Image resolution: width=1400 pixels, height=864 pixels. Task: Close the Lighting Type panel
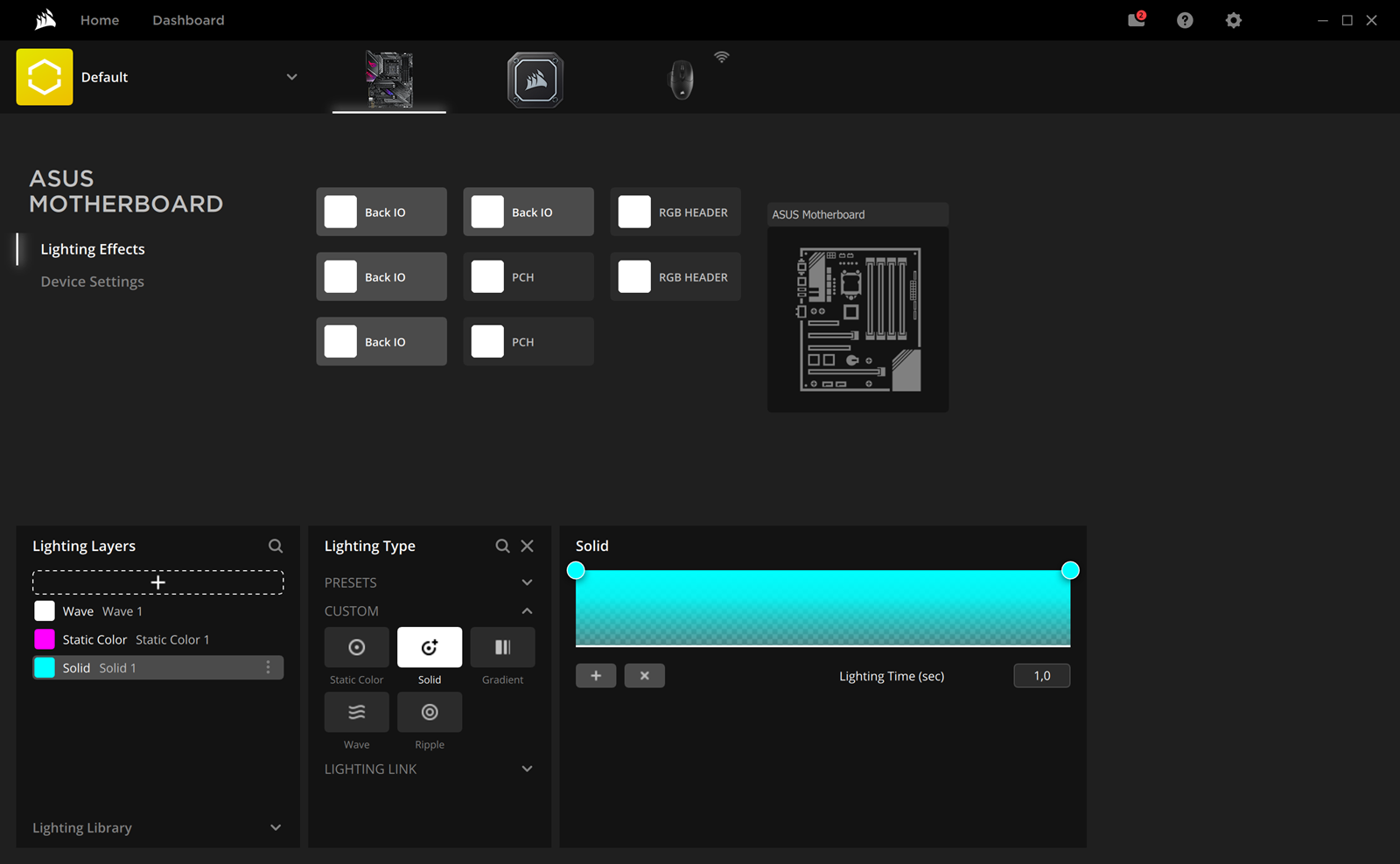pyautogui.click(x=528, y=546)
